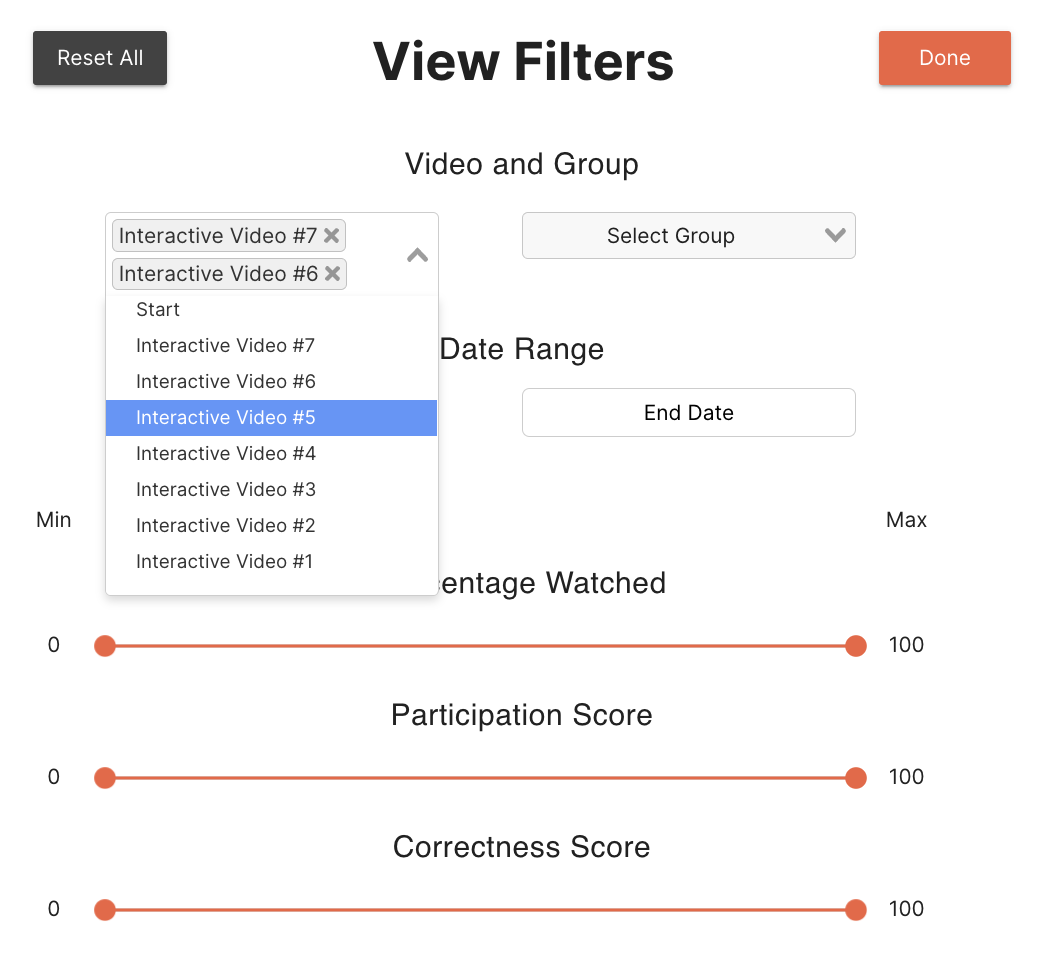The height and width of the screenshot is (978, 1046).
Task: Click Percentage Watched maximum slider handle
Action: coord(855,646)
